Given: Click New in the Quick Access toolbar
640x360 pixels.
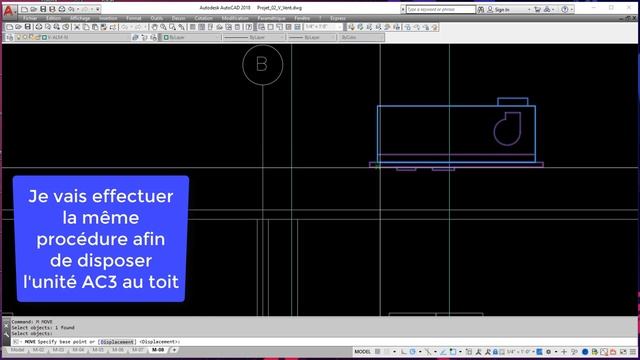Looking at the screenshot, I should coord(24,9).
